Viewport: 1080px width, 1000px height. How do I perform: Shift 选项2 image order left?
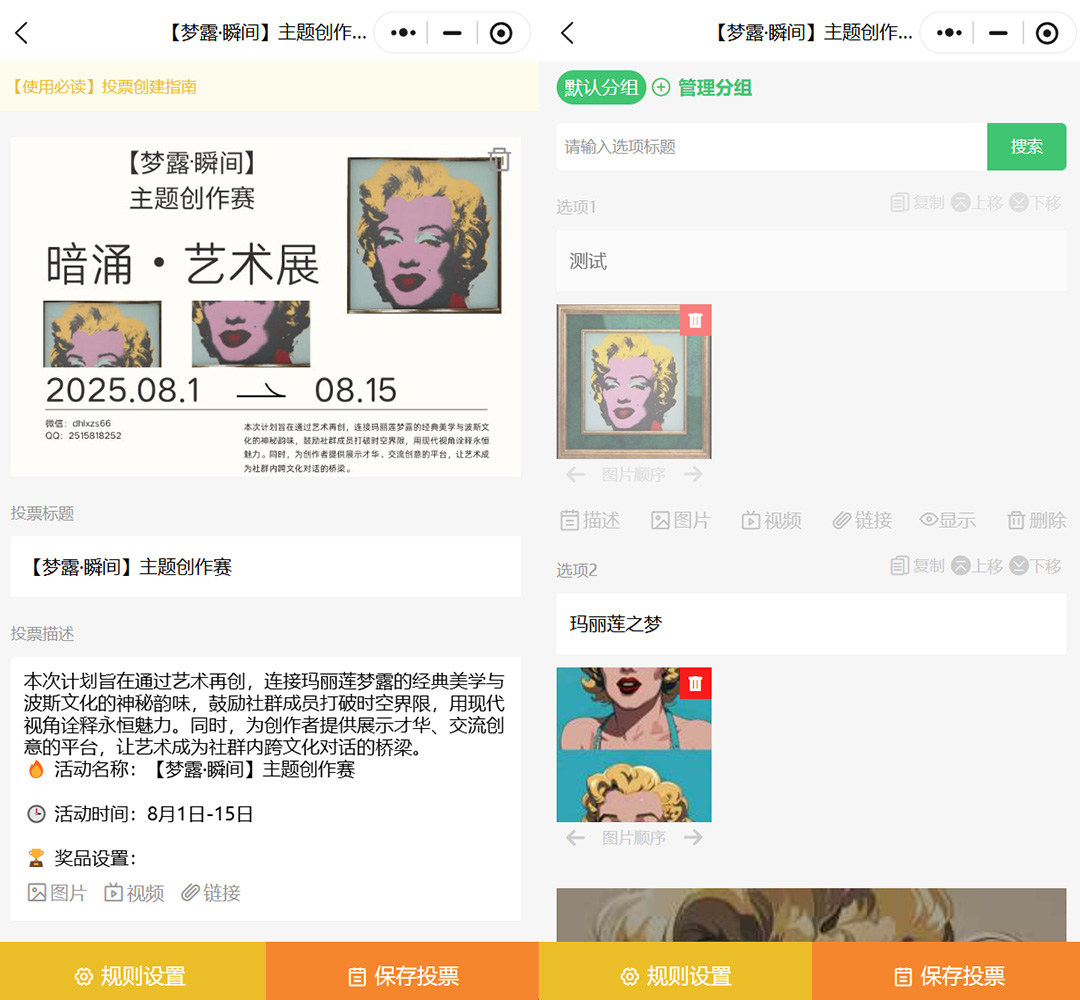point(576,837)
